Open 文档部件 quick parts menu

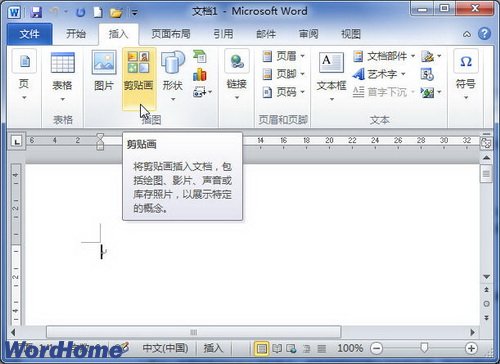(384, 56)
